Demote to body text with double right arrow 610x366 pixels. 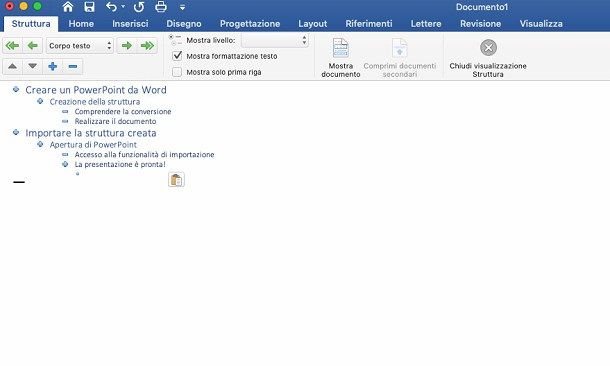click(x=147, y=46)
